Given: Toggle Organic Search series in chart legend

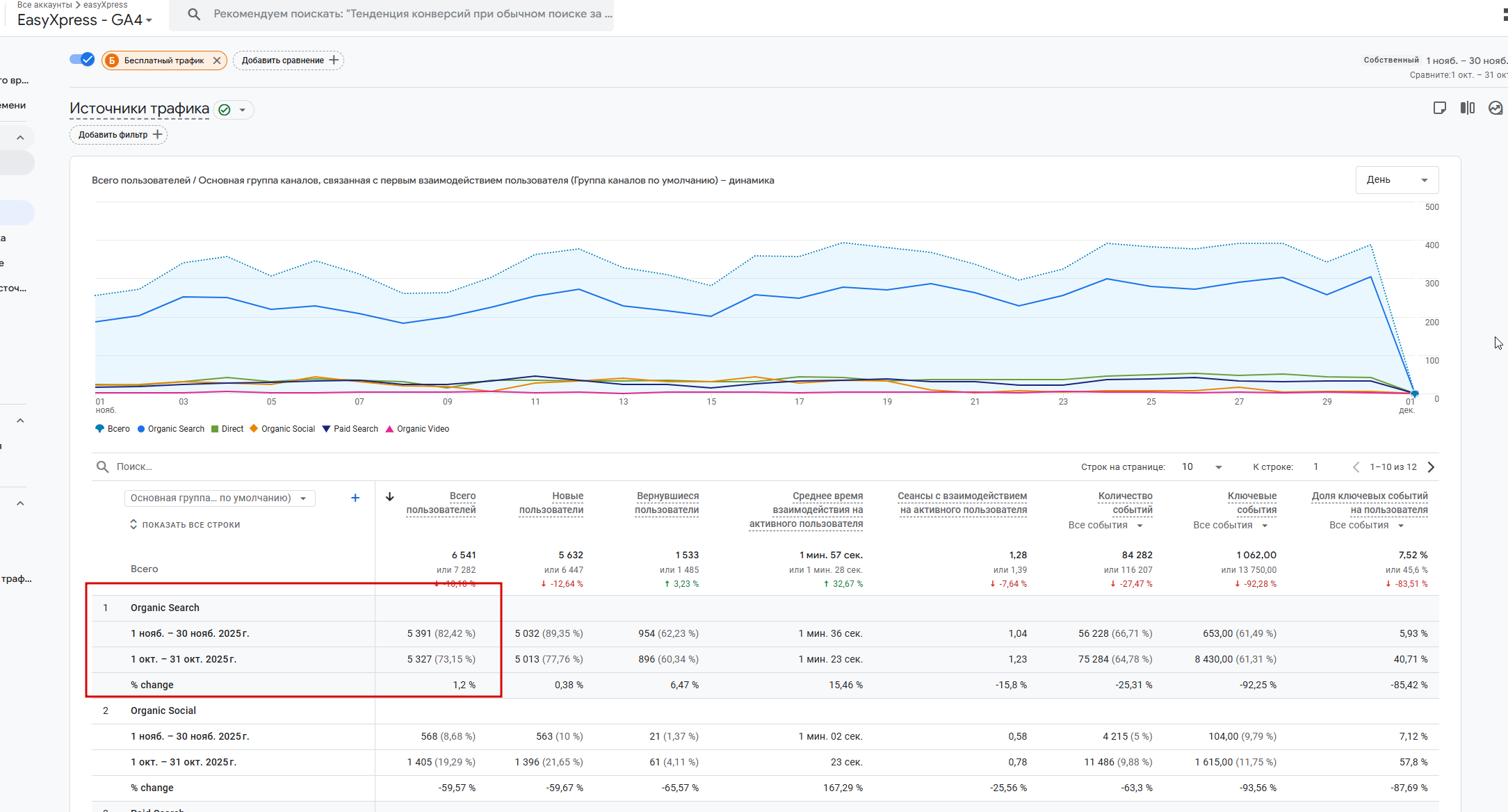Looking at the screenshot, I should tap(171, 429).
